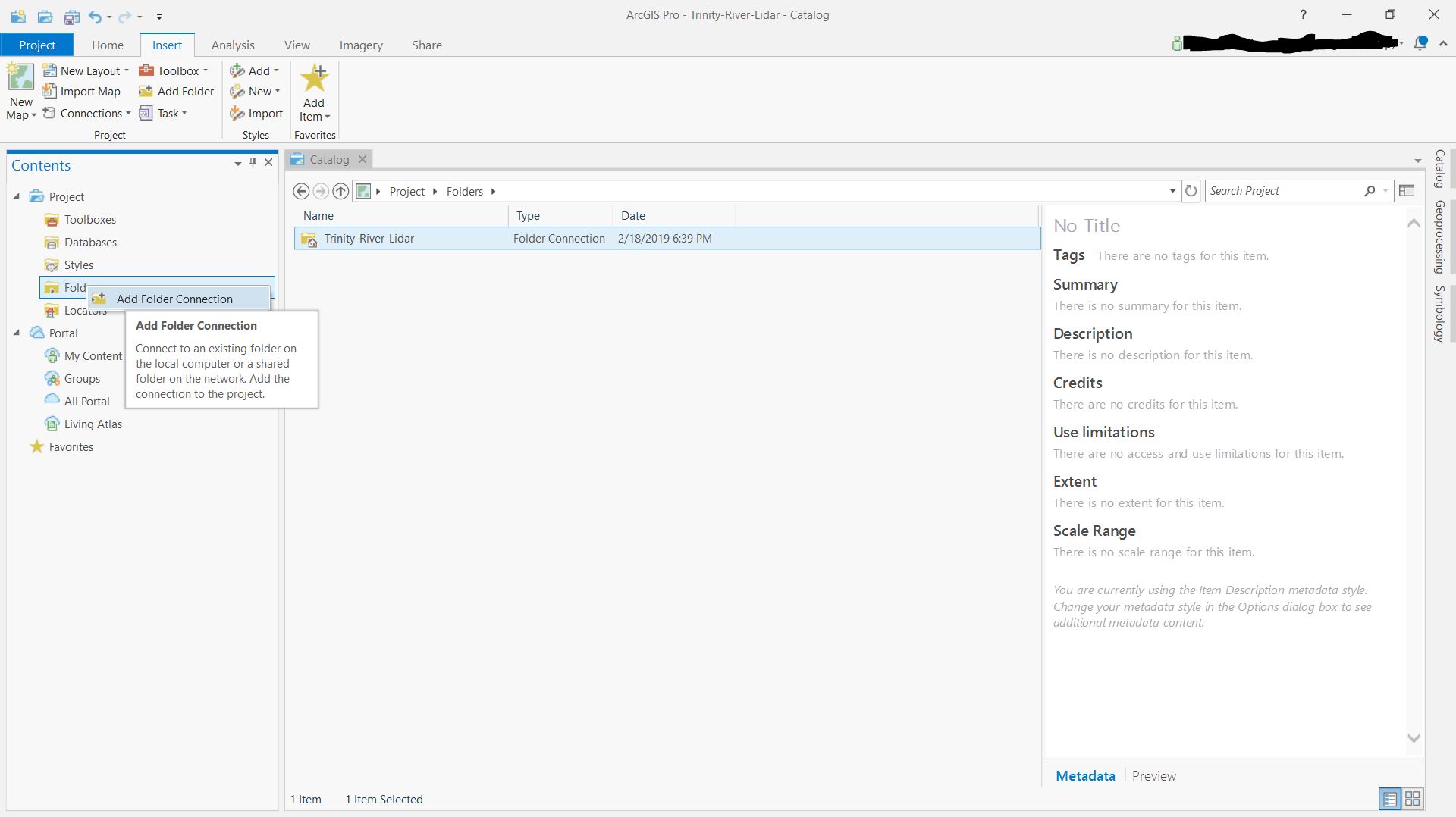The image size is (1456, 817).
Task: Switch to the Analysis ribbon tab
Action: pyautogui.click(x=233, y=45)
